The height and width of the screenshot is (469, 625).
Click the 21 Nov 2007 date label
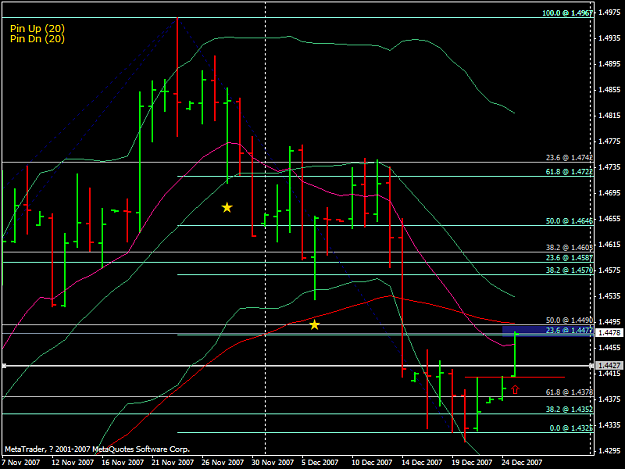point(173,462)
